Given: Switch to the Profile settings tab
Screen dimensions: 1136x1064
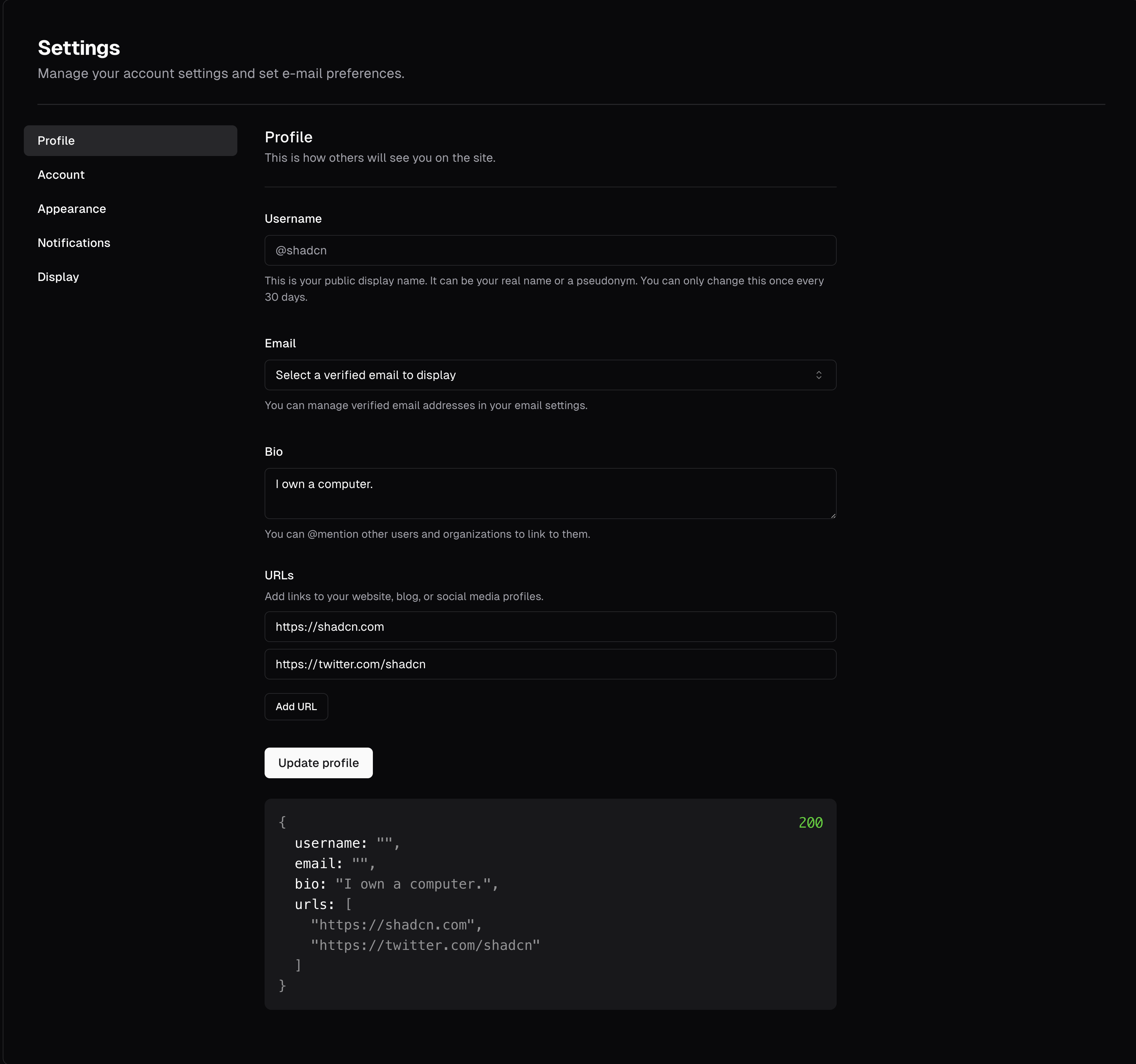Looking at the screenshot, I should click(130, 141).
